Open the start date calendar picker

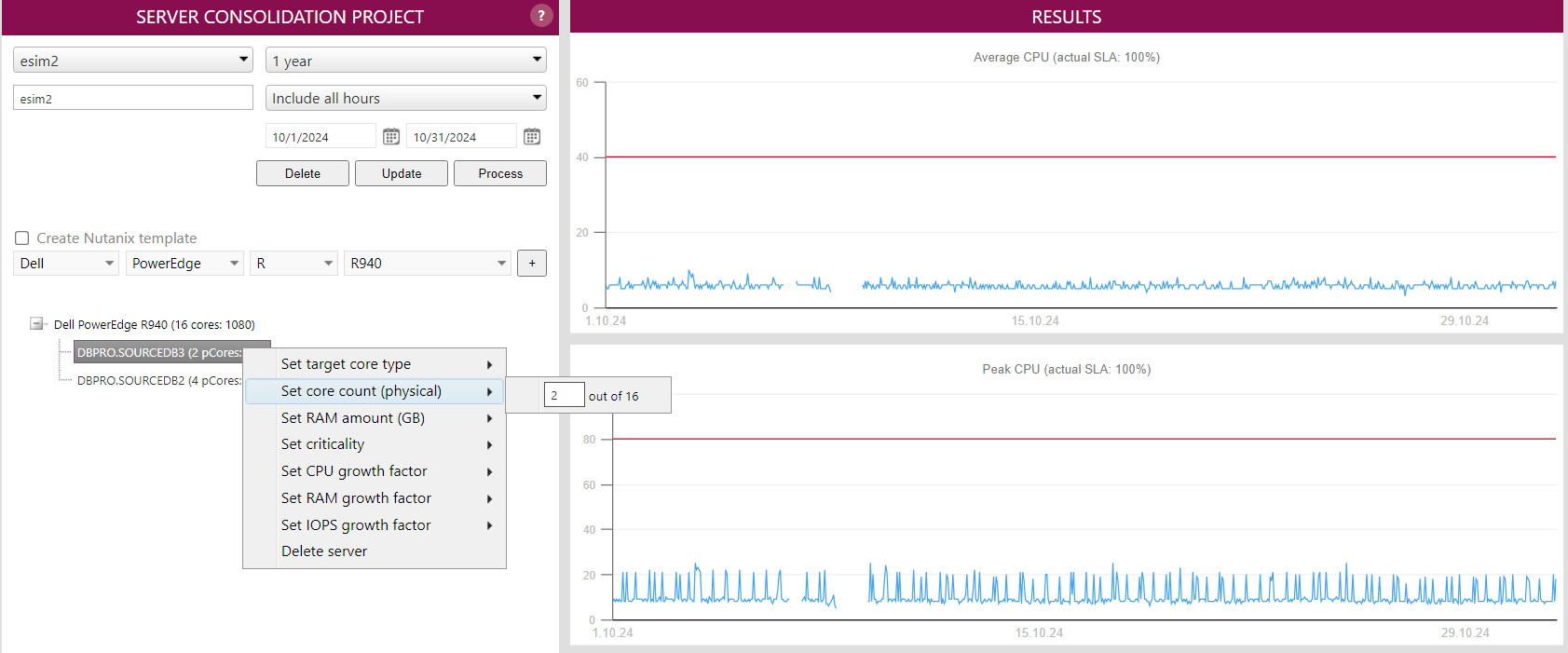click(x=391, y=137)
